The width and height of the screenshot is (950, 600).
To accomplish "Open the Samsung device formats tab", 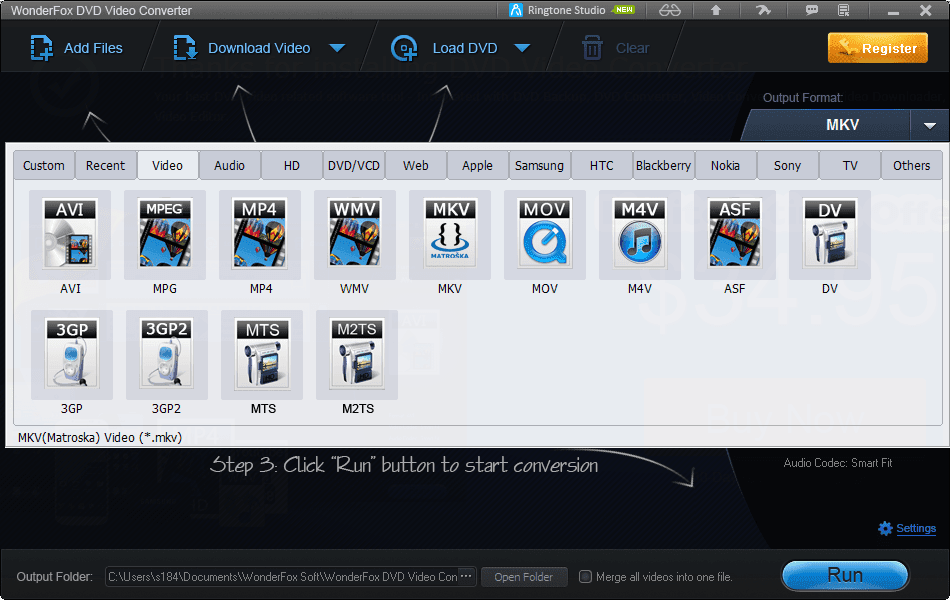I will (540, 165).
